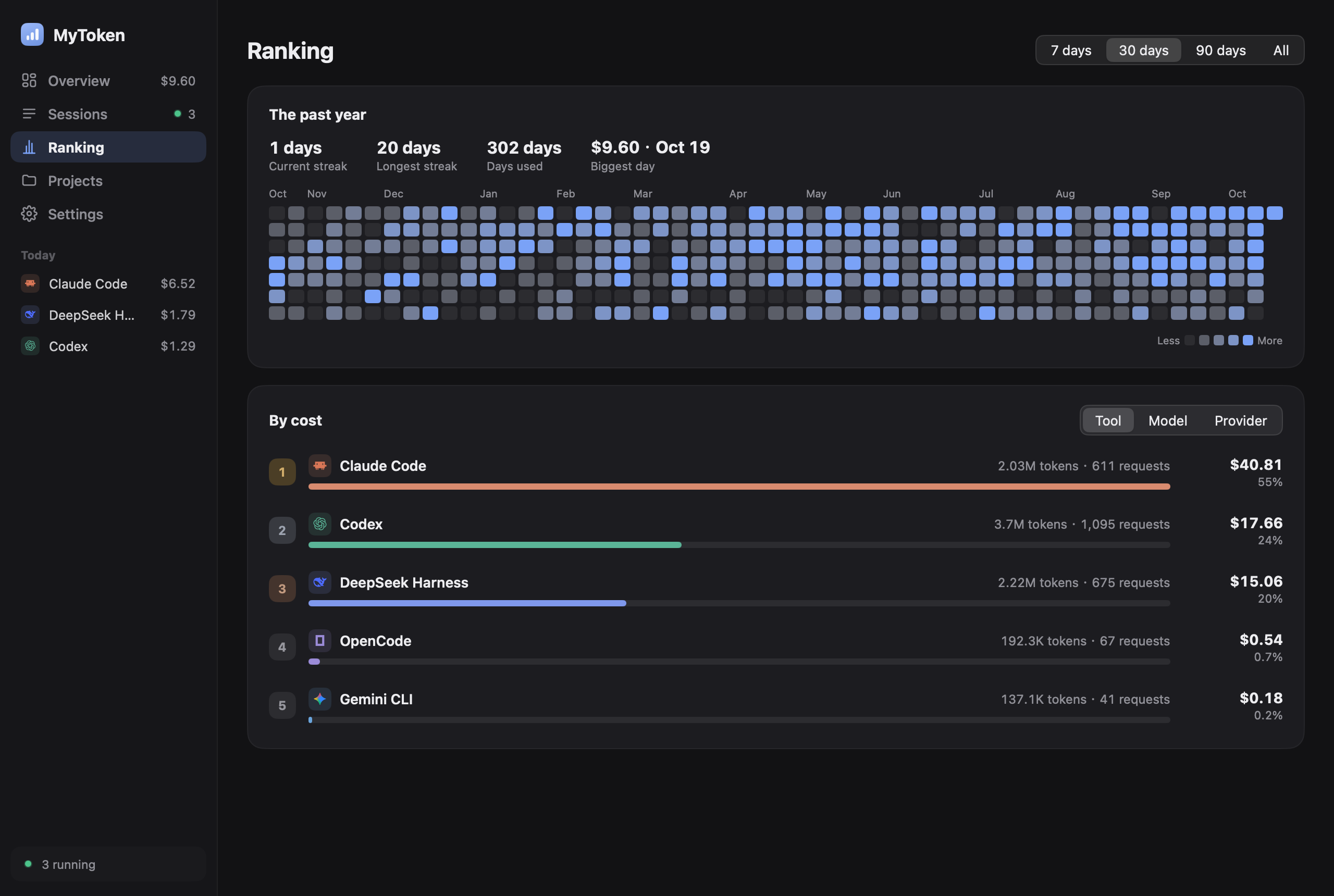This screenshot has width=1334, height=896.
Task: Select the All time range
Action: point(1281,51)
